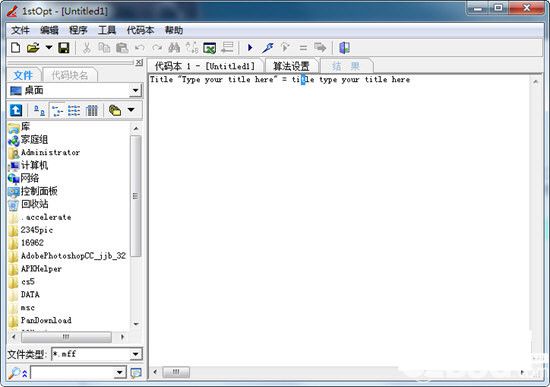Open the 文件类型 *.mff dropdown
550x387 pixels.
click(135, 354)
